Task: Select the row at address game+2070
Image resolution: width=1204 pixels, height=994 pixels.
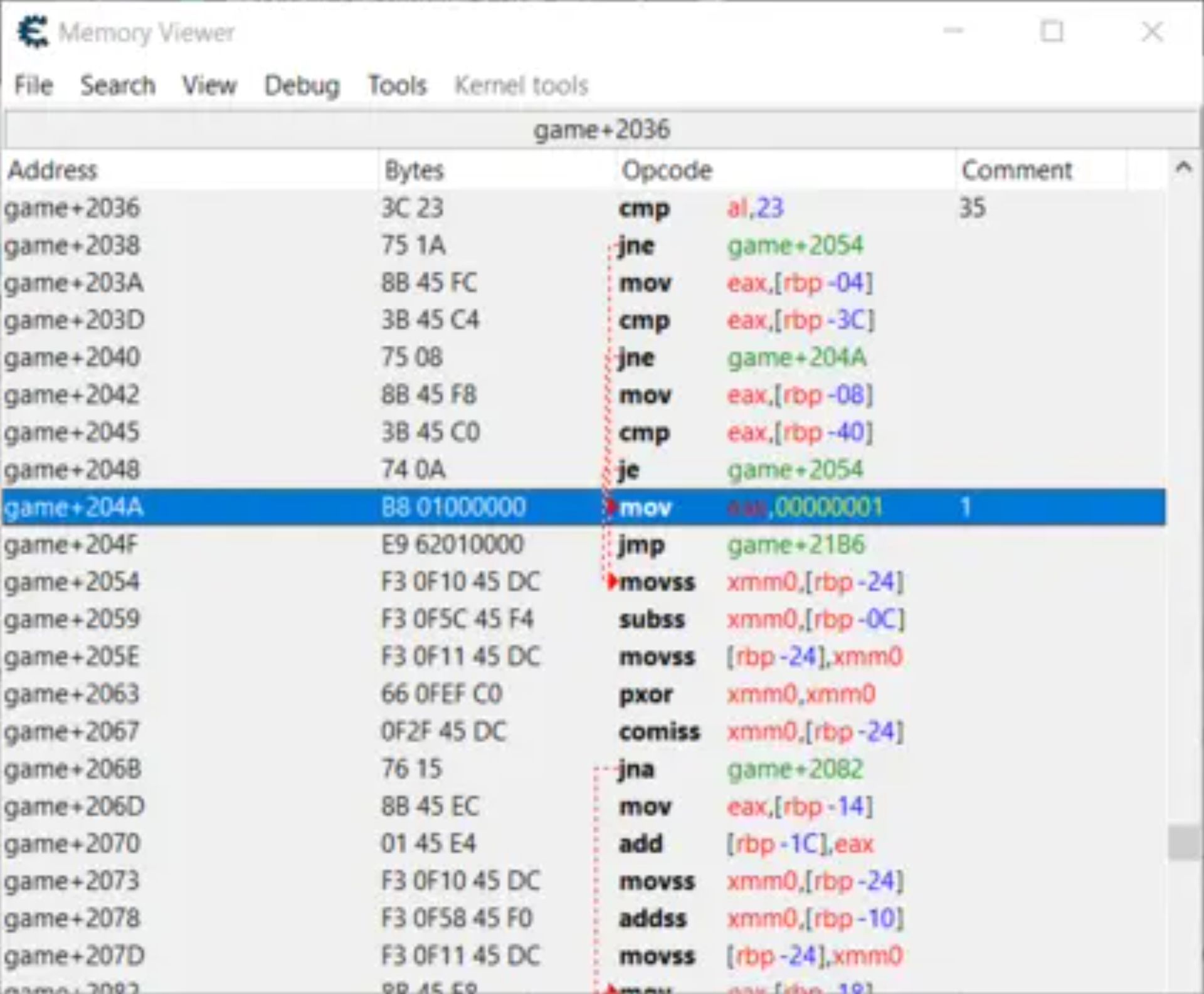Action: 583,843
